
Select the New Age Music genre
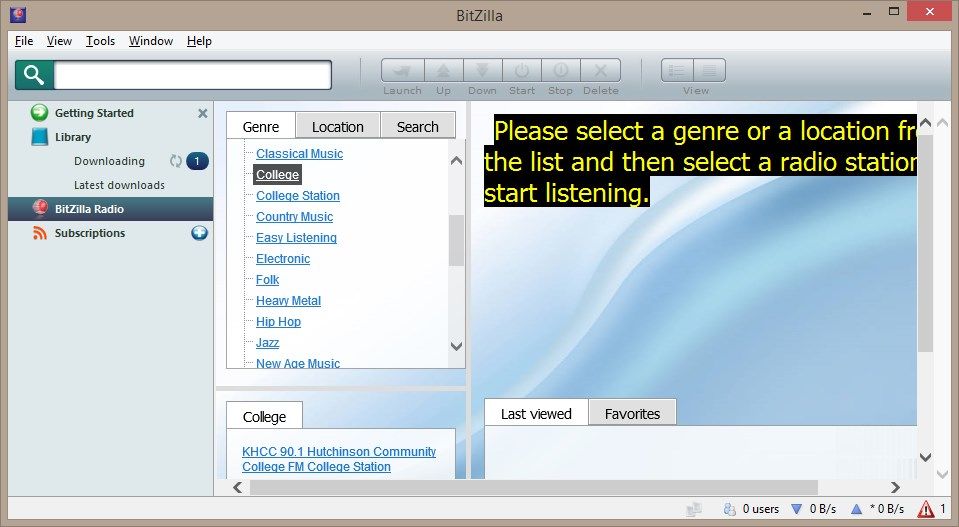click(298, 363)
